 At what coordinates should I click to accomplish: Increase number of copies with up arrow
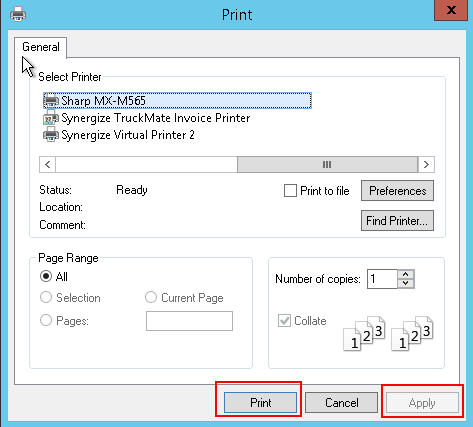tap(406, 274)
